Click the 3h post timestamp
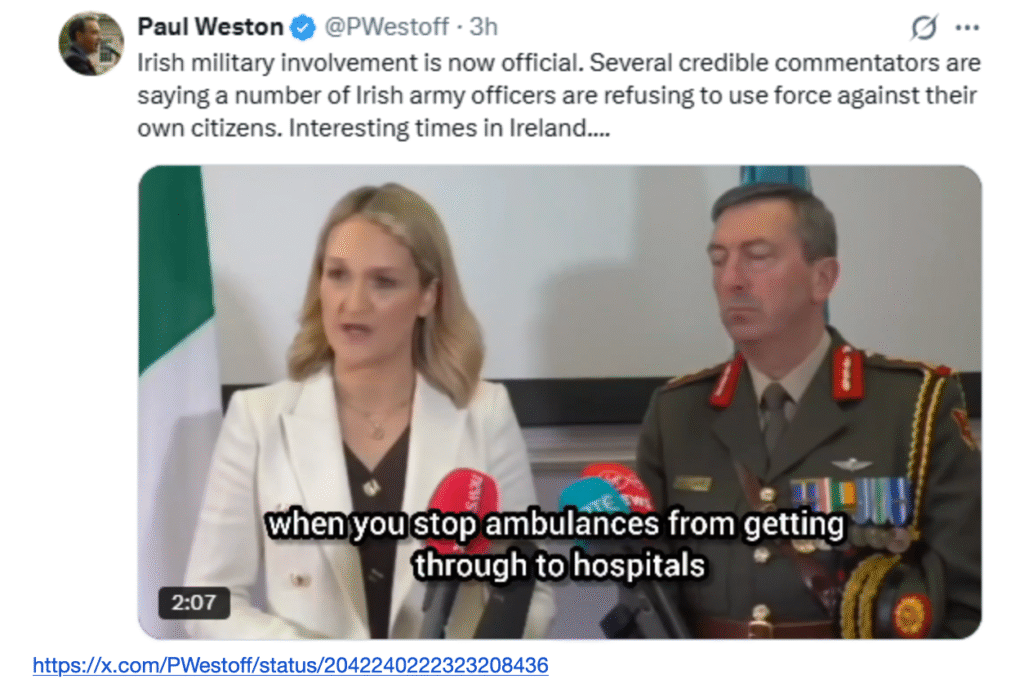The width and height of the screenshot is (1024, 697). (484, 27)
